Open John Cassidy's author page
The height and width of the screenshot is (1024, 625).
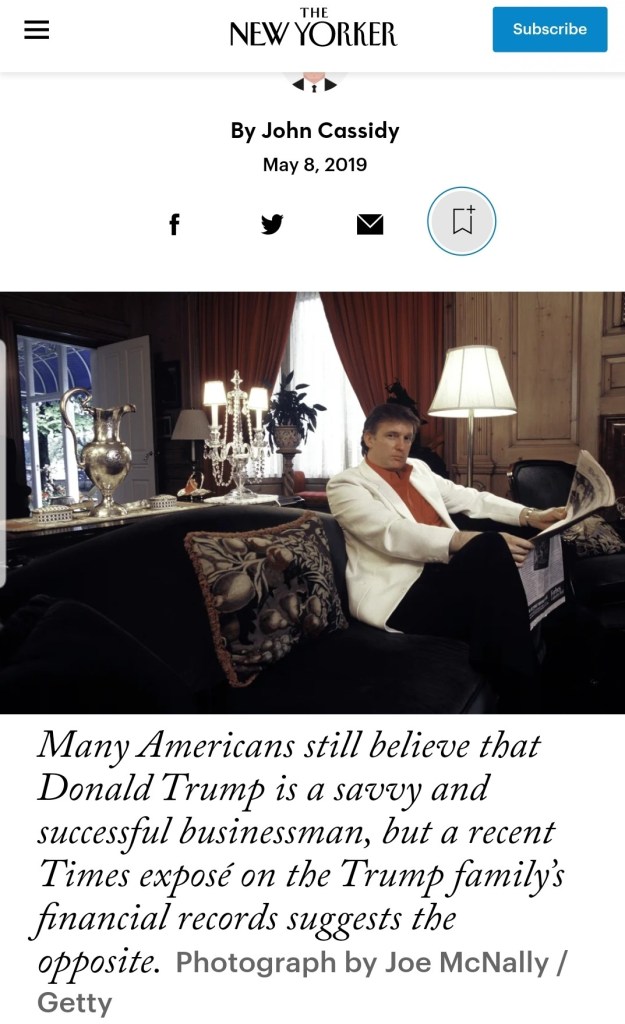point(330,130)
